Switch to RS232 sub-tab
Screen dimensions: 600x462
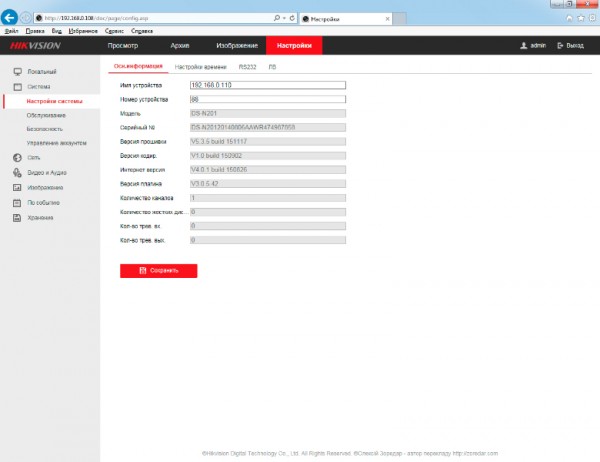[x=247, y=67]
